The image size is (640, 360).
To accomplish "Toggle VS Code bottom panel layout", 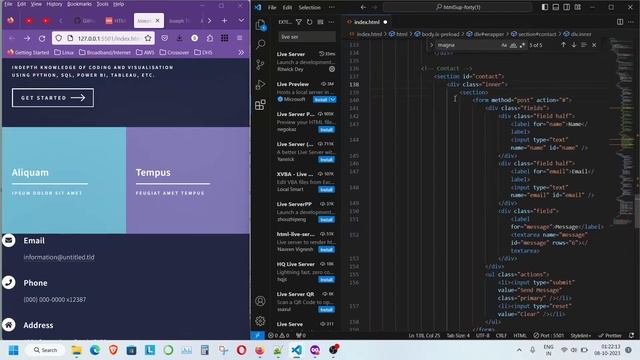I will (556, 7).
